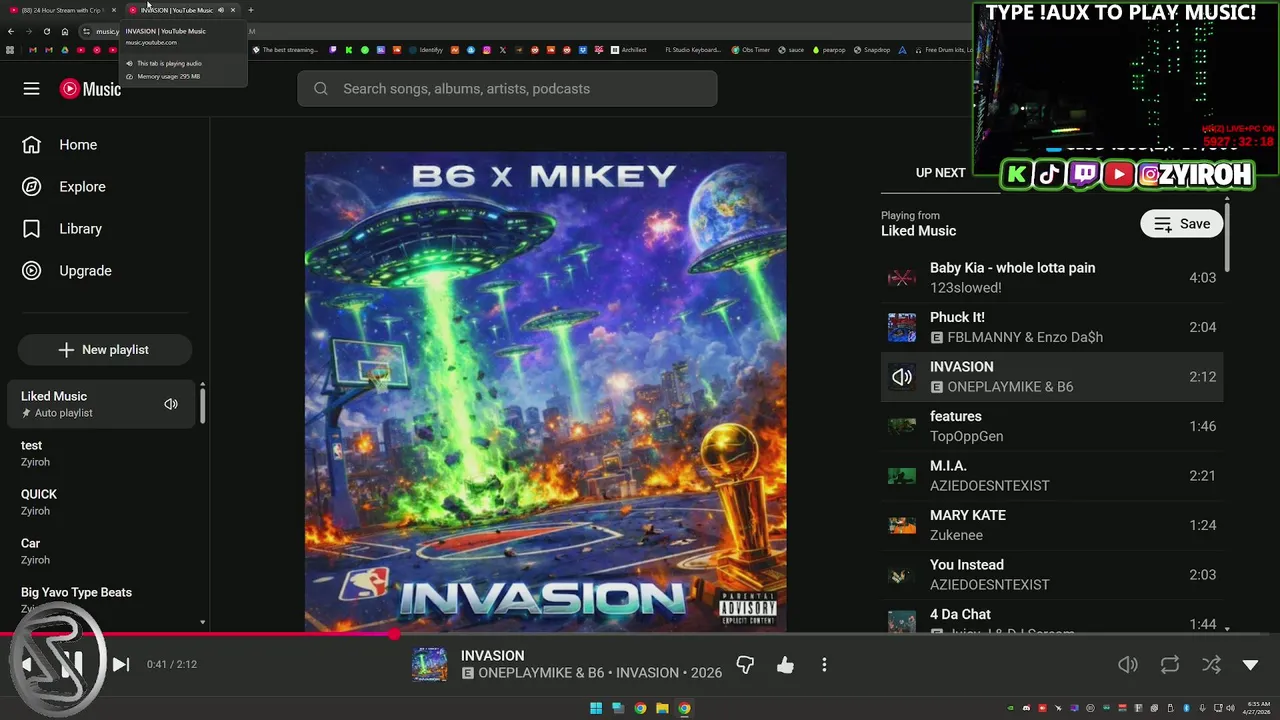Open the YouTube Music hamburger menu

point(31,89)
